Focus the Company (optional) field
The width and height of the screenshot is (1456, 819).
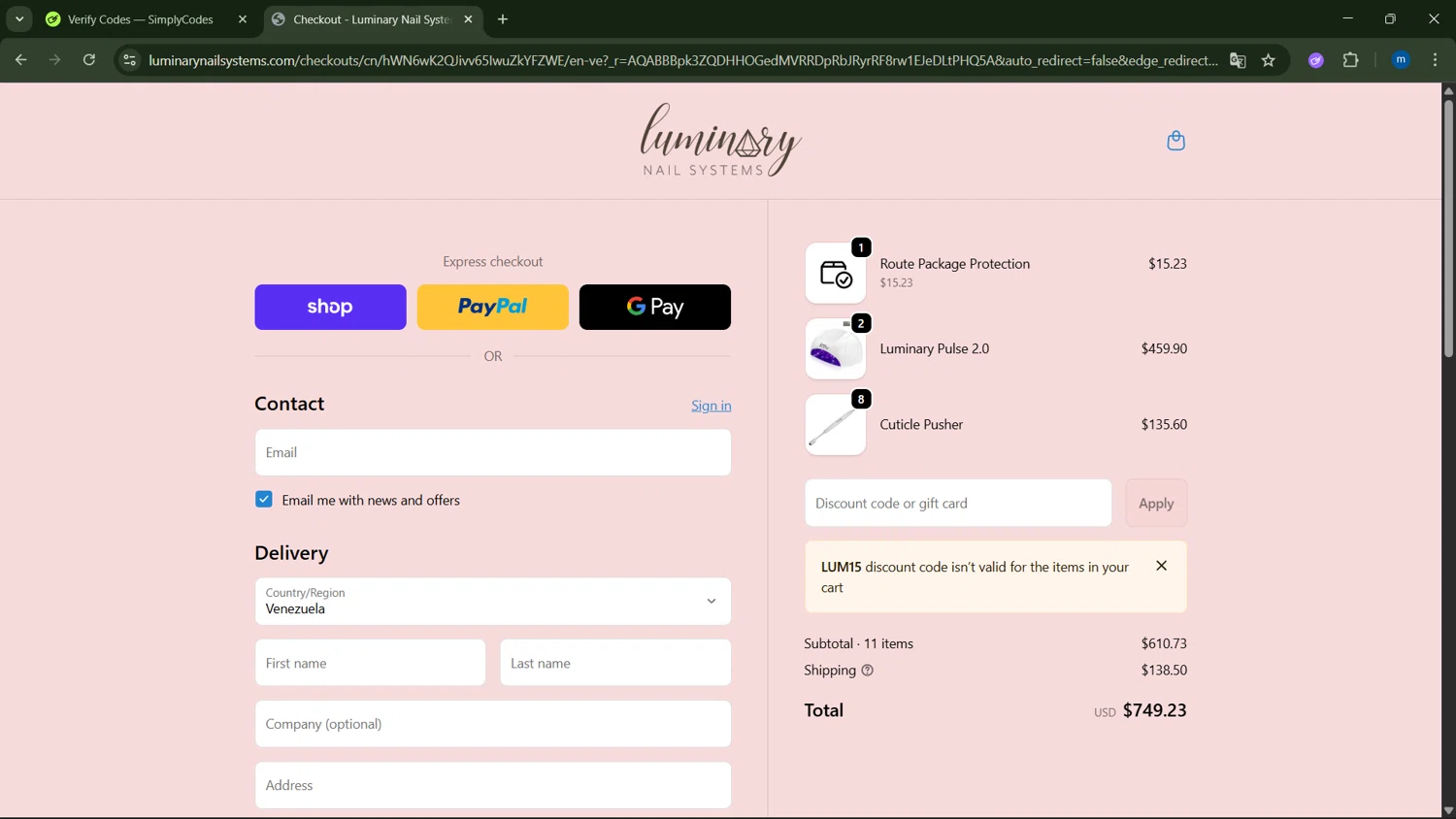[493, 724]
